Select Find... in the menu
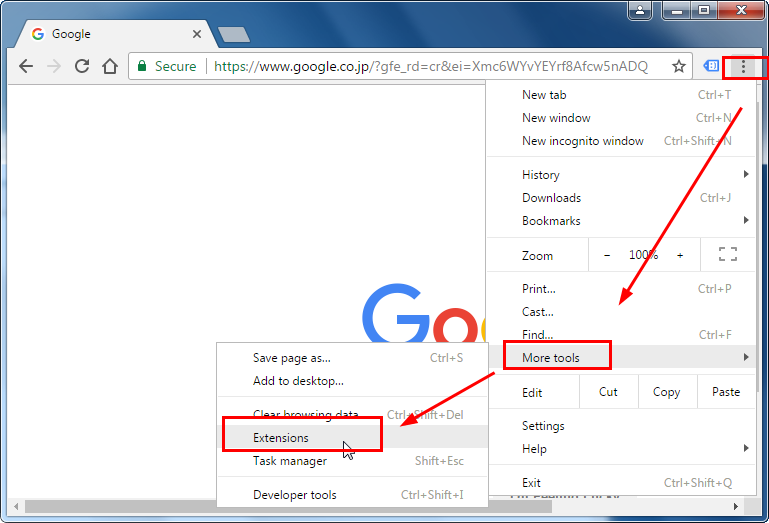This screenshot has width=769, height=523. point(621,335)
